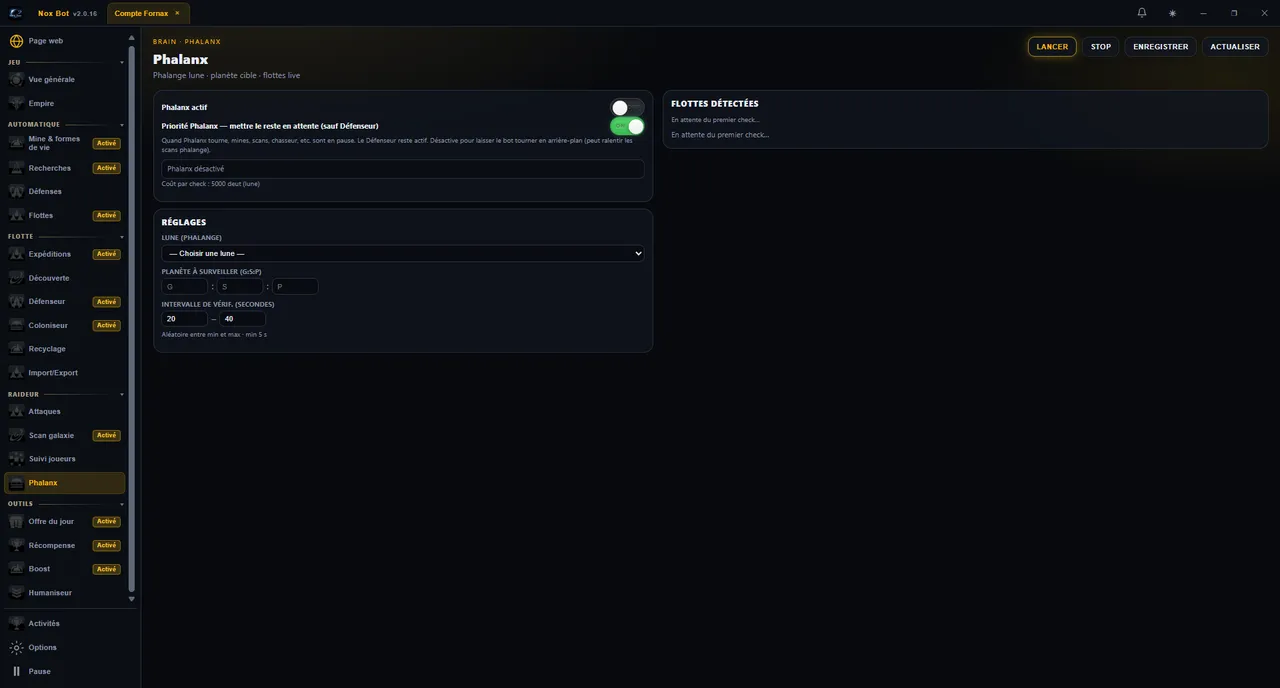Disable the Priorité Phalanx switch
1280x688 pixels.
point(627,126)
